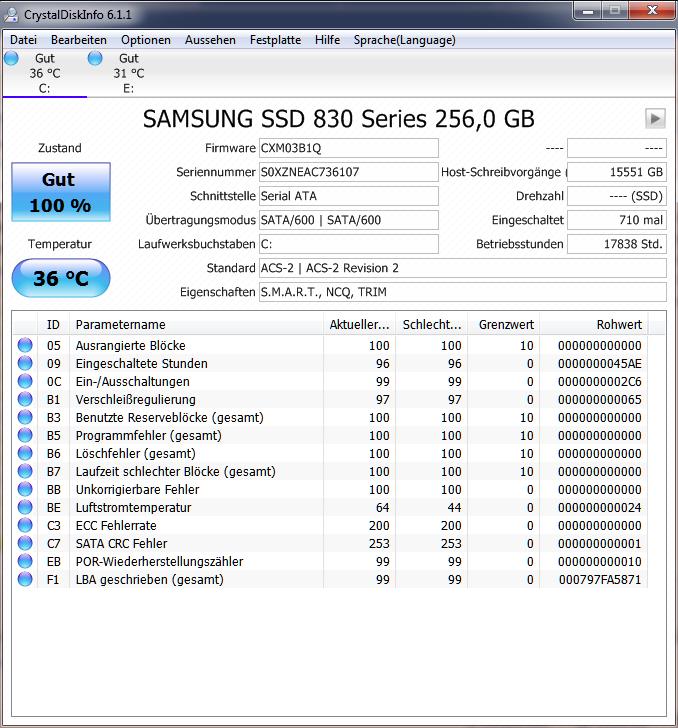Click the Aktueller... column header
Viewport: 678px width, 728px height.
point(359,325)
